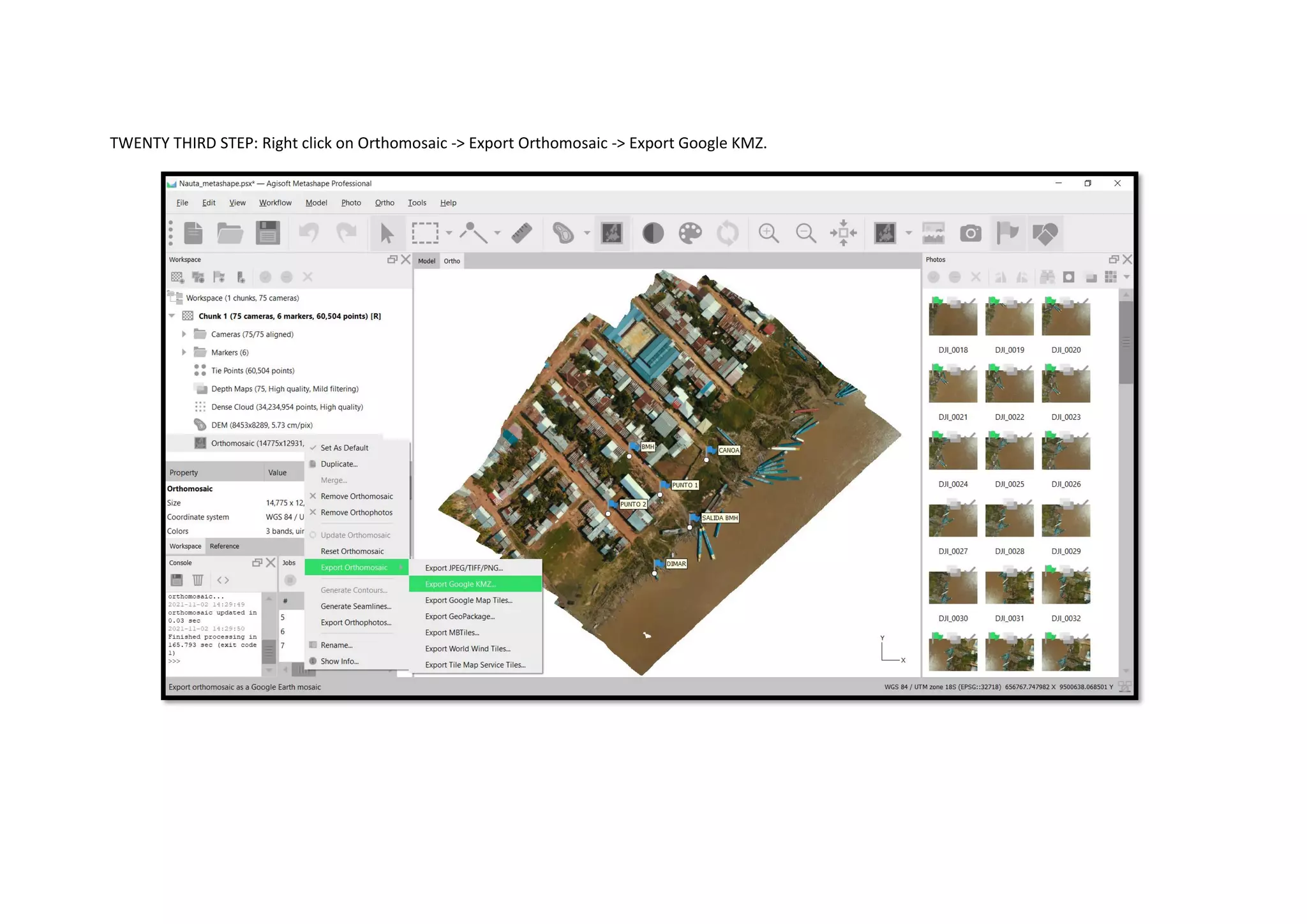
Task: Click the New document toolbar icon
Action: (x=193, y=233)
